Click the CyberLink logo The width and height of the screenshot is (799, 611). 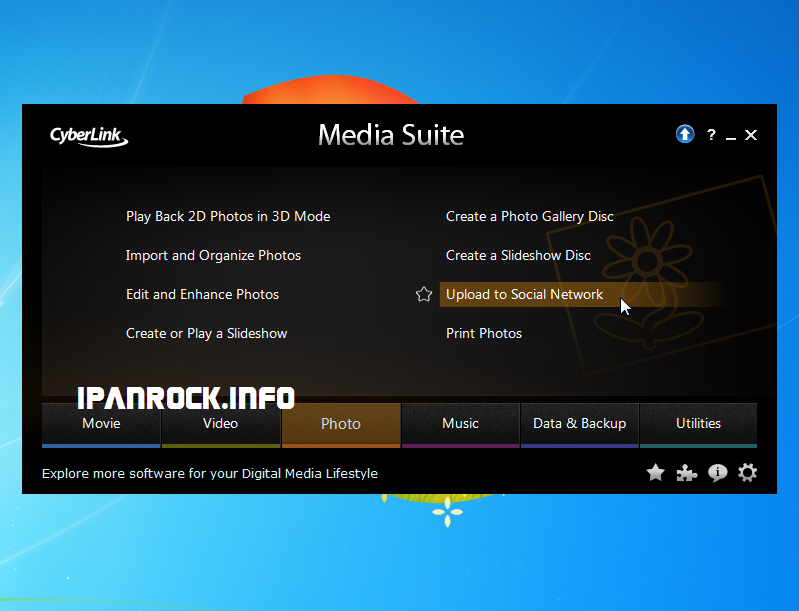[89, 137]
